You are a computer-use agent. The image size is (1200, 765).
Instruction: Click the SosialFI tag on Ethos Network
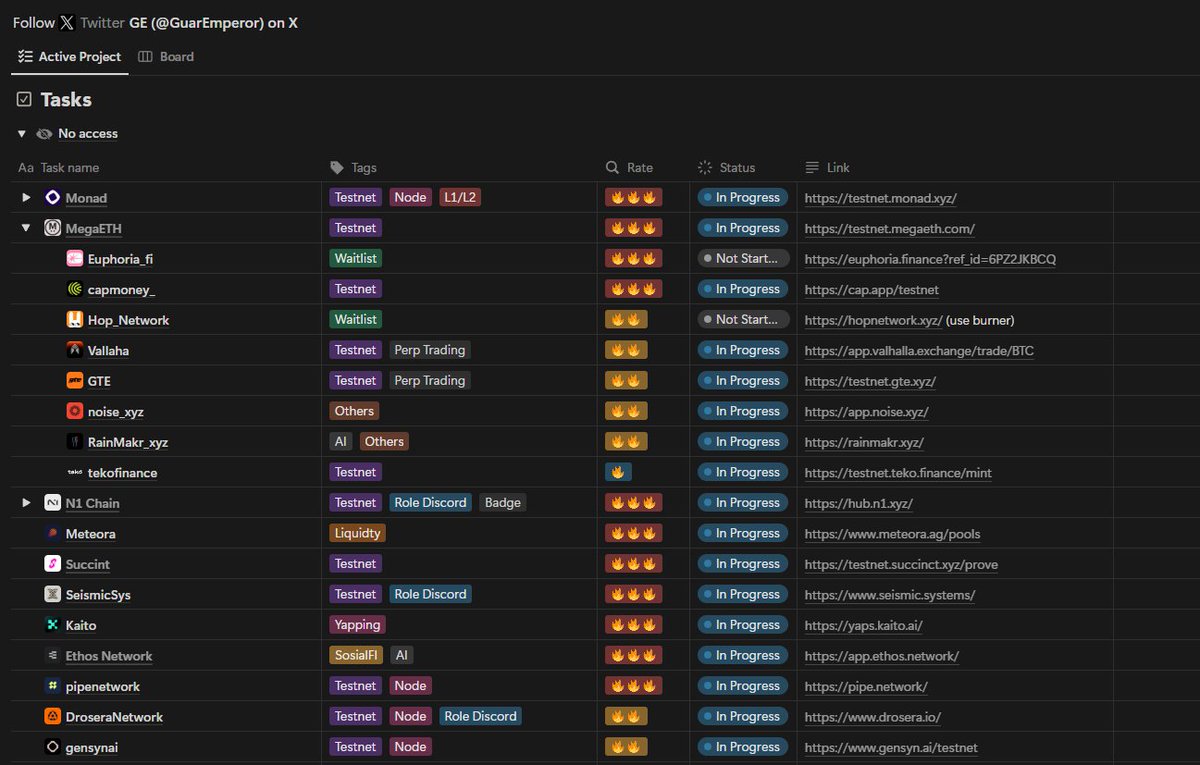[357, 656]
